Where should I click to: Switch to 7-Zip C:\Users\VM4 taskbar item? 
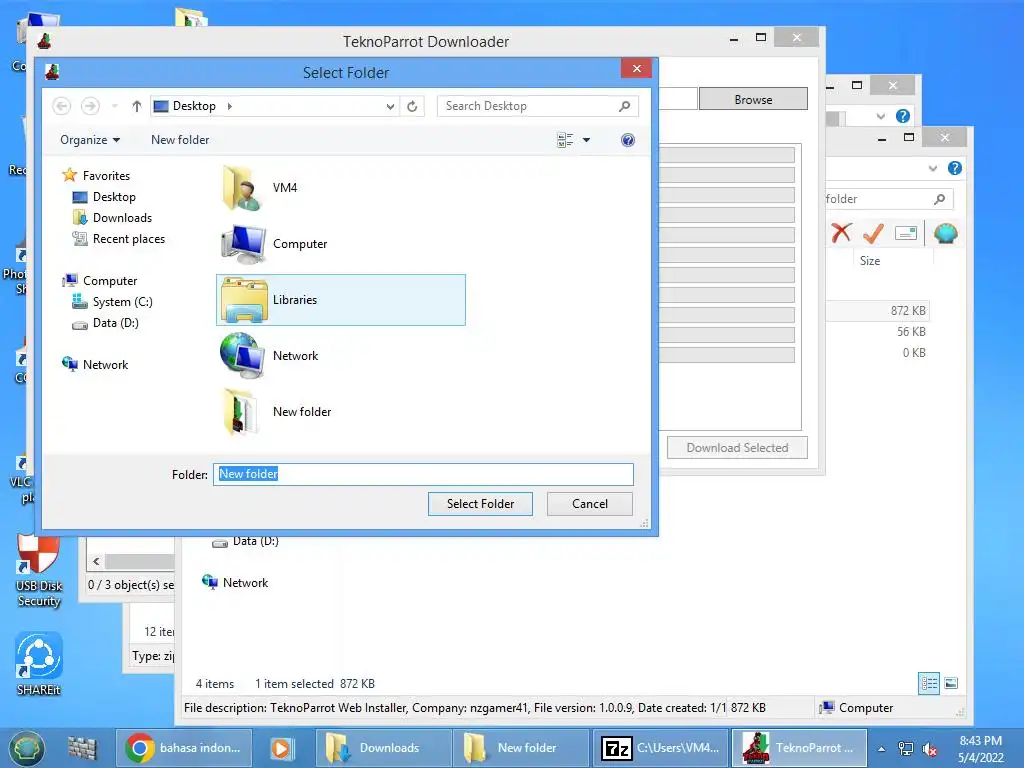[x=661, y=748]
